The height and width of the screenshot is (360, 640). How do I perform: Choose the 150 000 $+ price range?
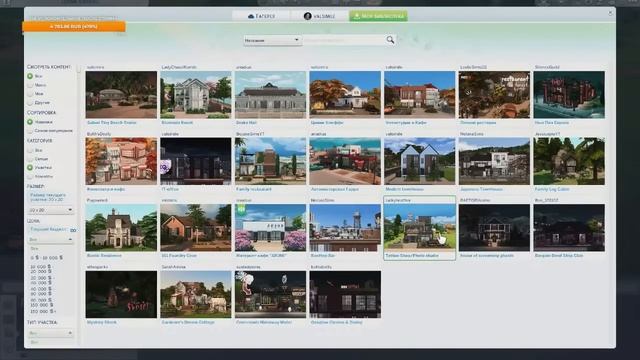(x=43, y=311)
